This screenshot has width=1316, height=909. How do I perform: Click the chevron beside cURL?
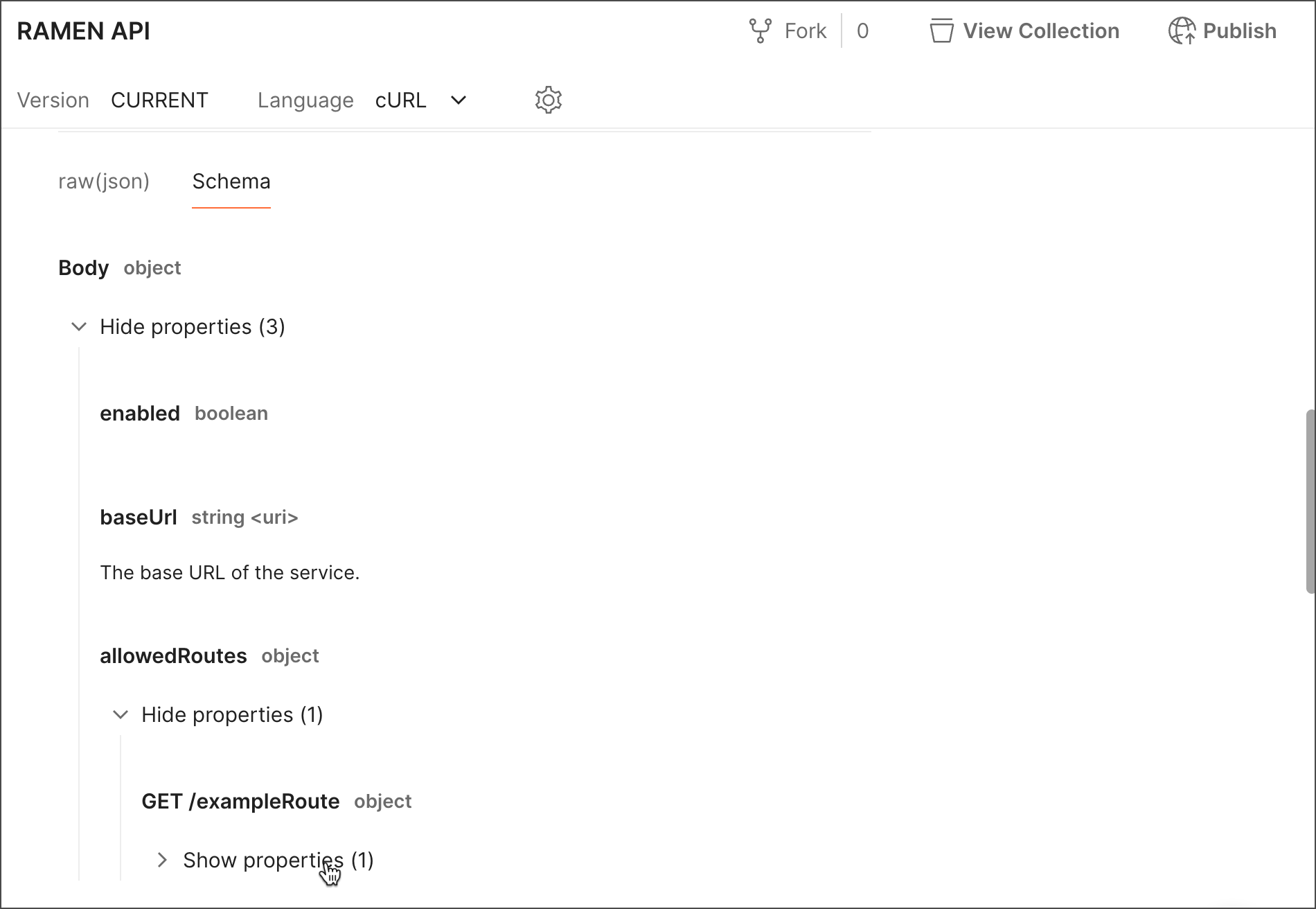coord(458,100)
